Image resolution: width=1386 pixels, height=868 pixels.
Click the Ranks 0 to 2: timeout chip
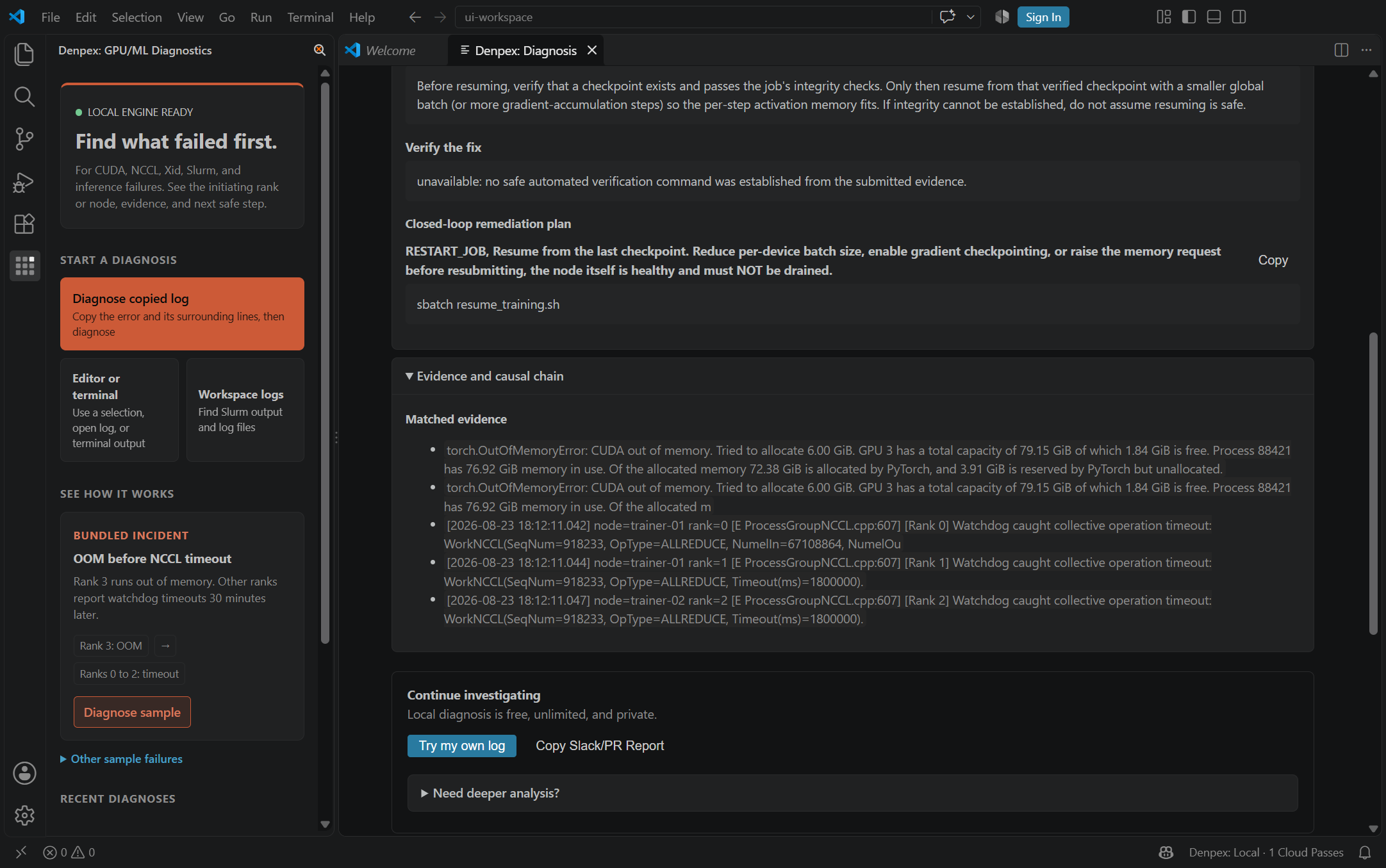129,674
